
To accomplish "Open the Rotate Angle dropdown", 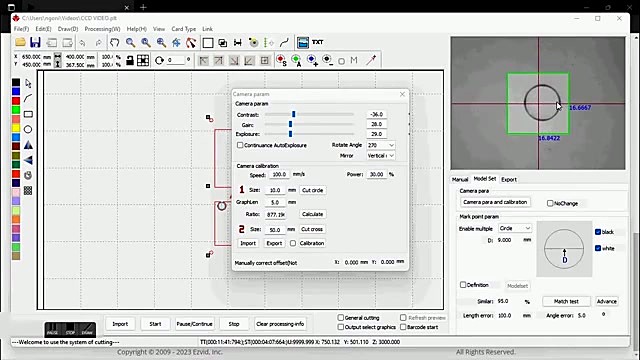I will 380,145.
